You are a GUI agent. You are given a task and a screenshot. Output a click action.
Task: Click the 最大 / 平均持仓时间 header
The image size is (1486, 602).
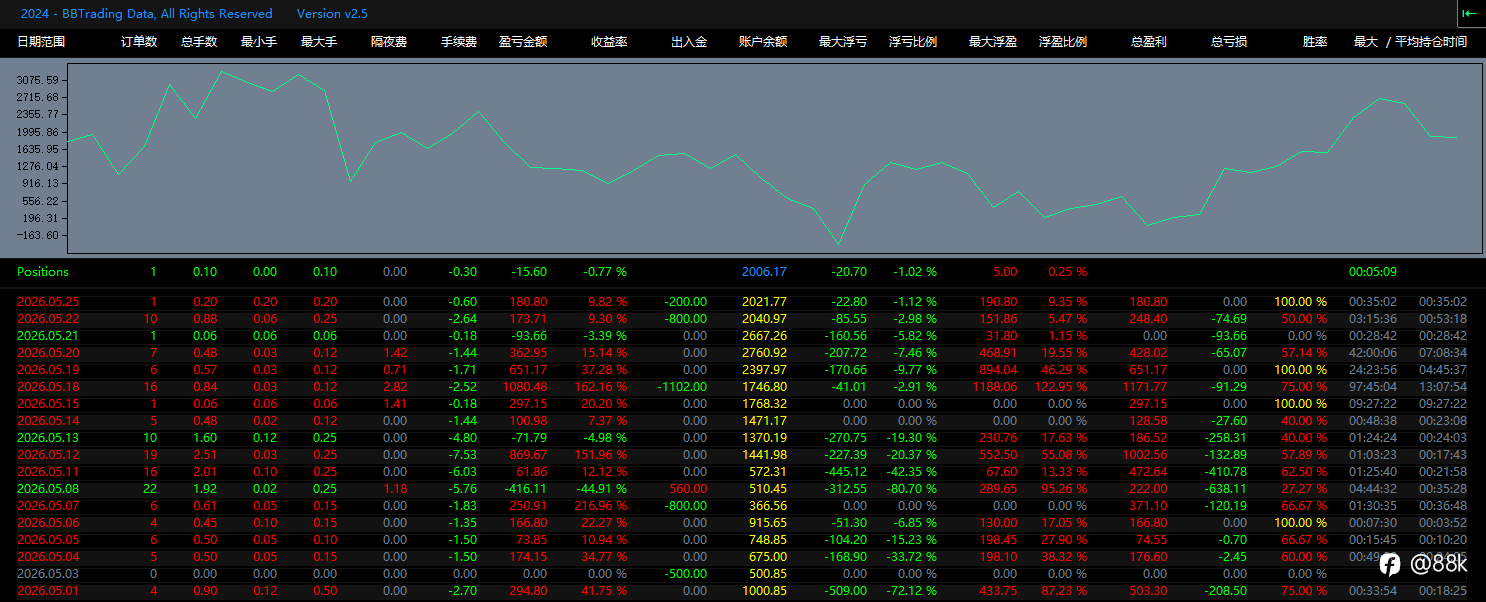[1410, 42]
